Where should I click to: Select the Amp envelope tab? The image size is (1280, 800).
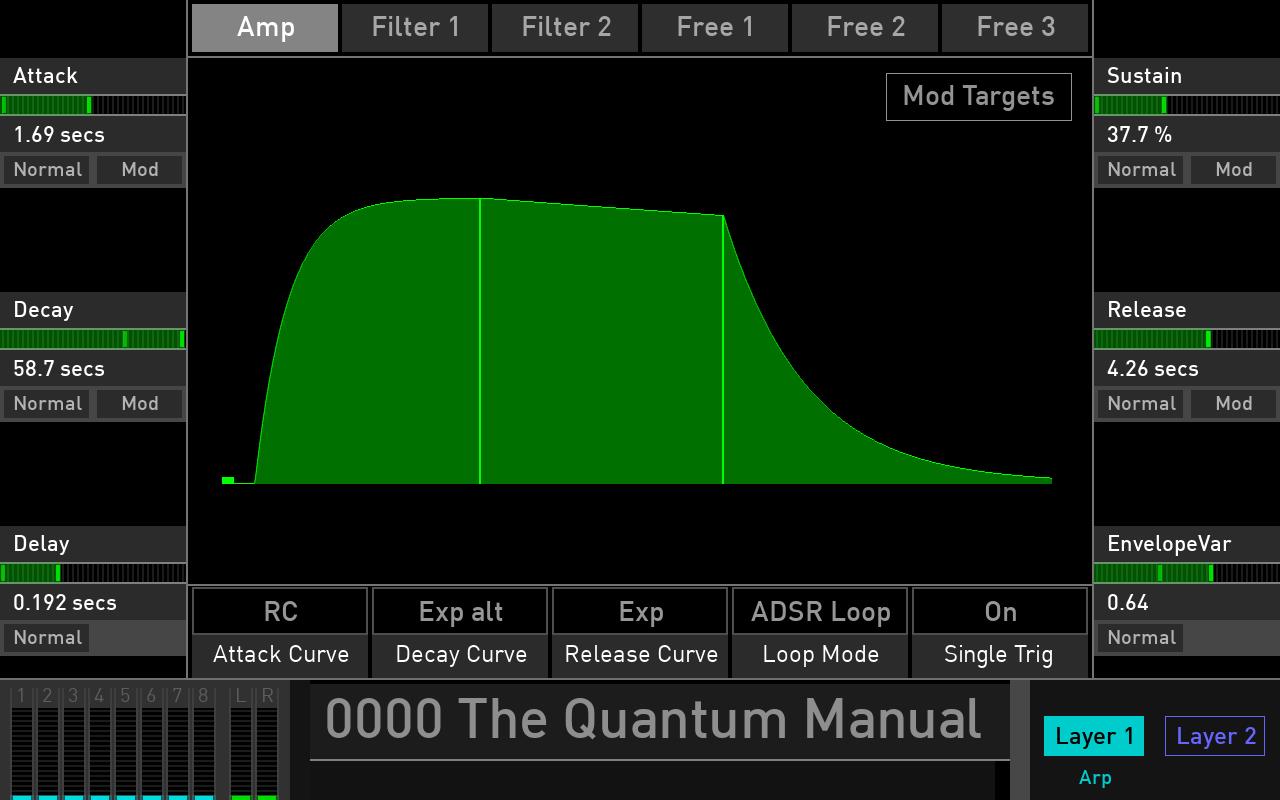tap(264, 27)
